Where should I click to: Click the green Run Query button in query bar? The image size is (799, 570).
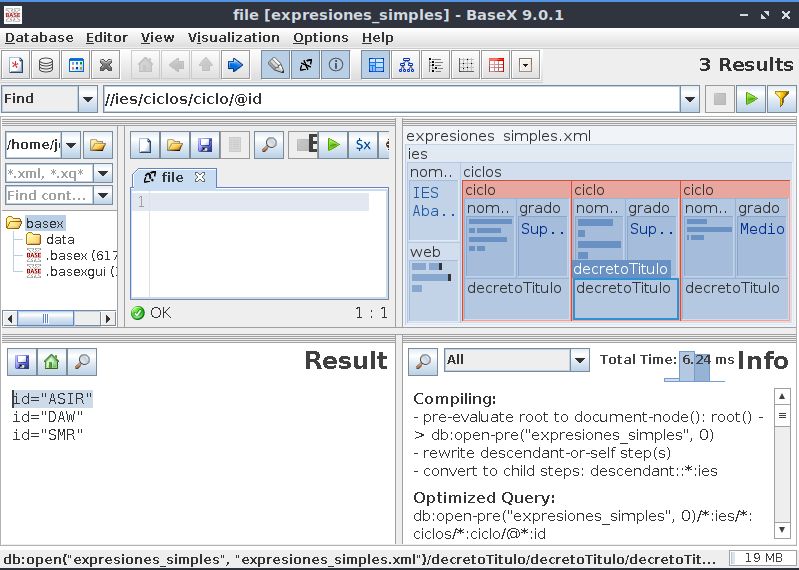[749, 99]
